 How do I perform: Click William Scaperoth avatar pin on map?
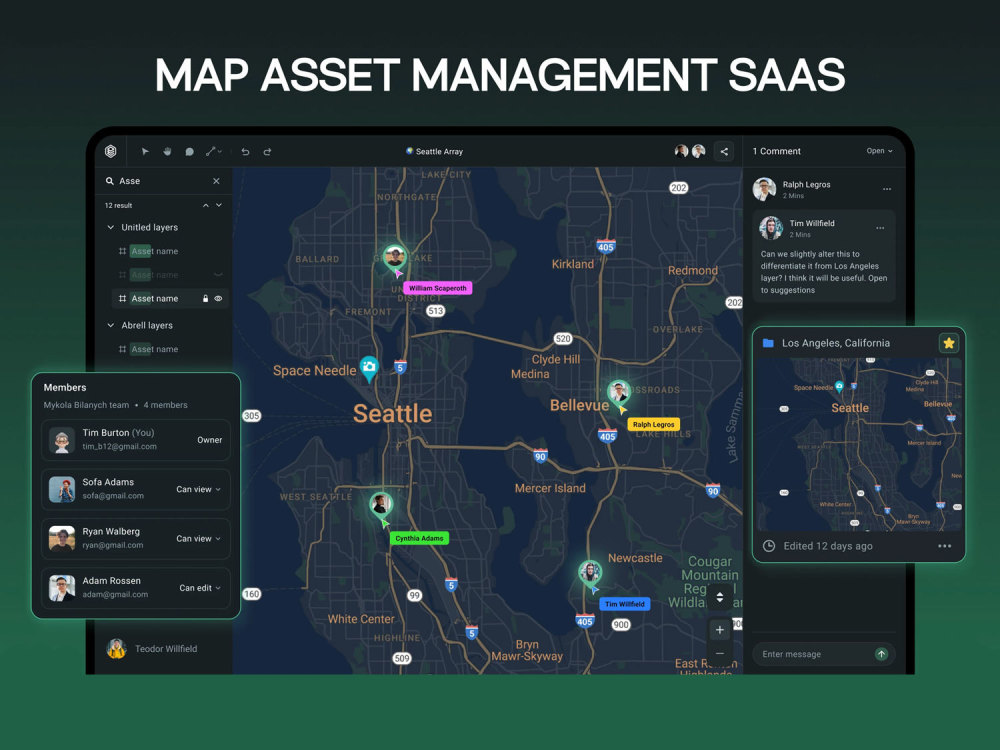click(x=395, y=257)
